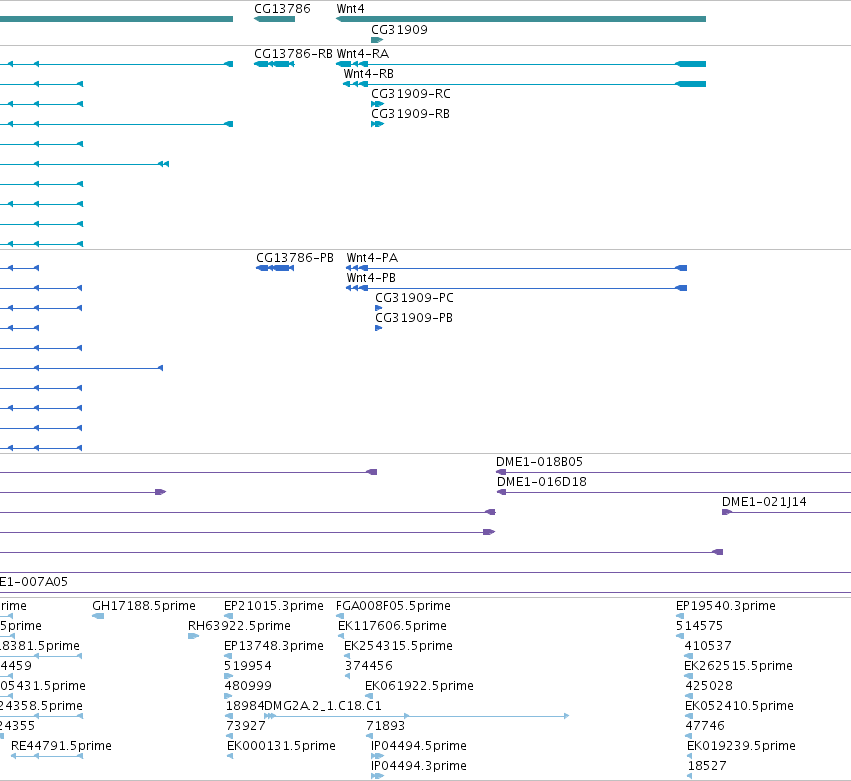Image resolution: width=851 pixels, height=781 pixels.
Task: Click the CG31909-RC transcript label
Action: coord(411,94)
